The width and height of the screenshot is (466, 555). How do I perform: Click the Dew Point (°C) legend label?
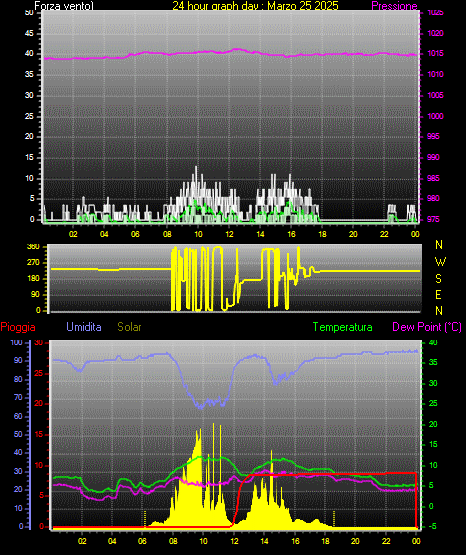coord(427,327)
